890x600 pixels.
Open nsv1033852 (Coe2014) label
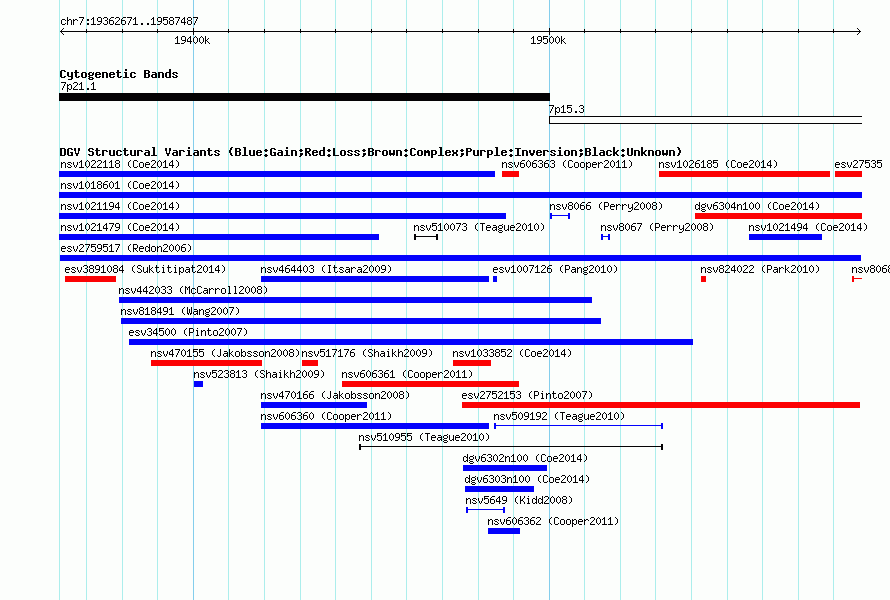tap(512, 353)
